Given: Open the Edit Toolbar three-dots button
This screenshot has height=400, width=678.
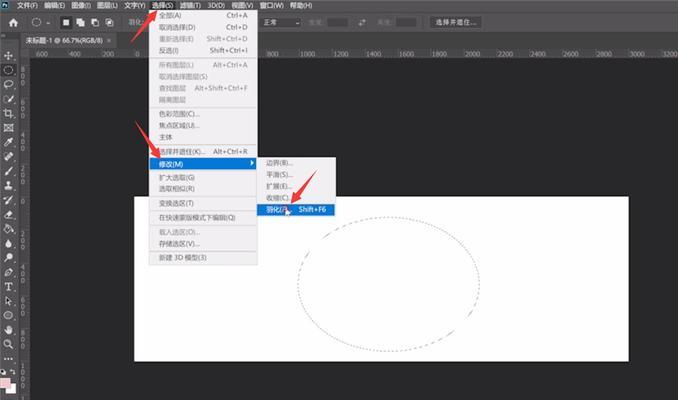Looking at the screenshot, I should [8, 359].
